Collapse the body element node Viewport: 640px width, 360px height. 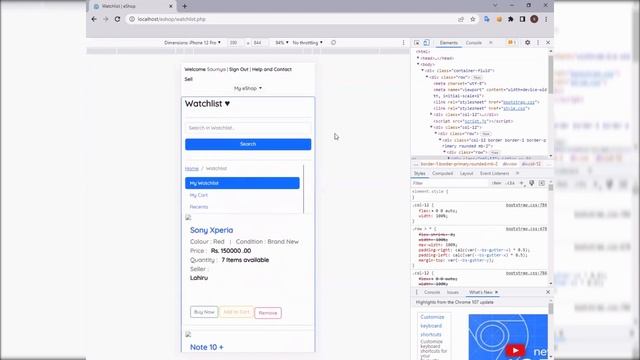click(x=418, y=64)
